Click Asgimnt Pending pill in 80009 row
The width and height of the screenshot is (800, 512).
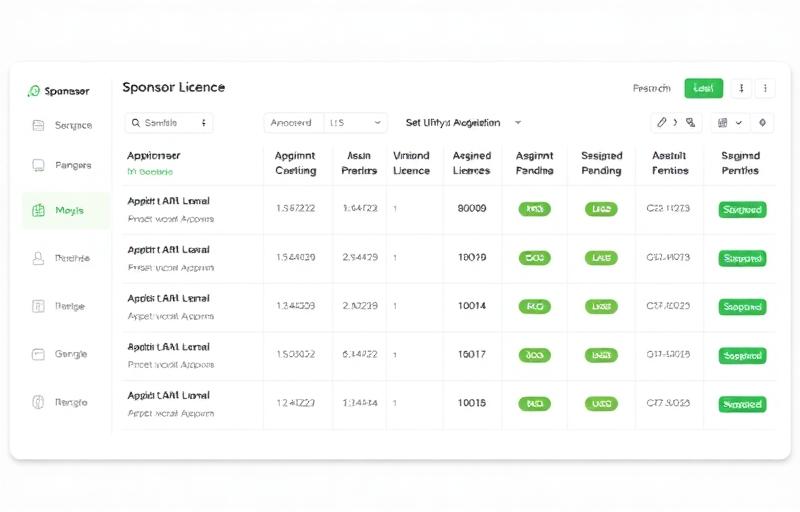click(x=535, y=209)
